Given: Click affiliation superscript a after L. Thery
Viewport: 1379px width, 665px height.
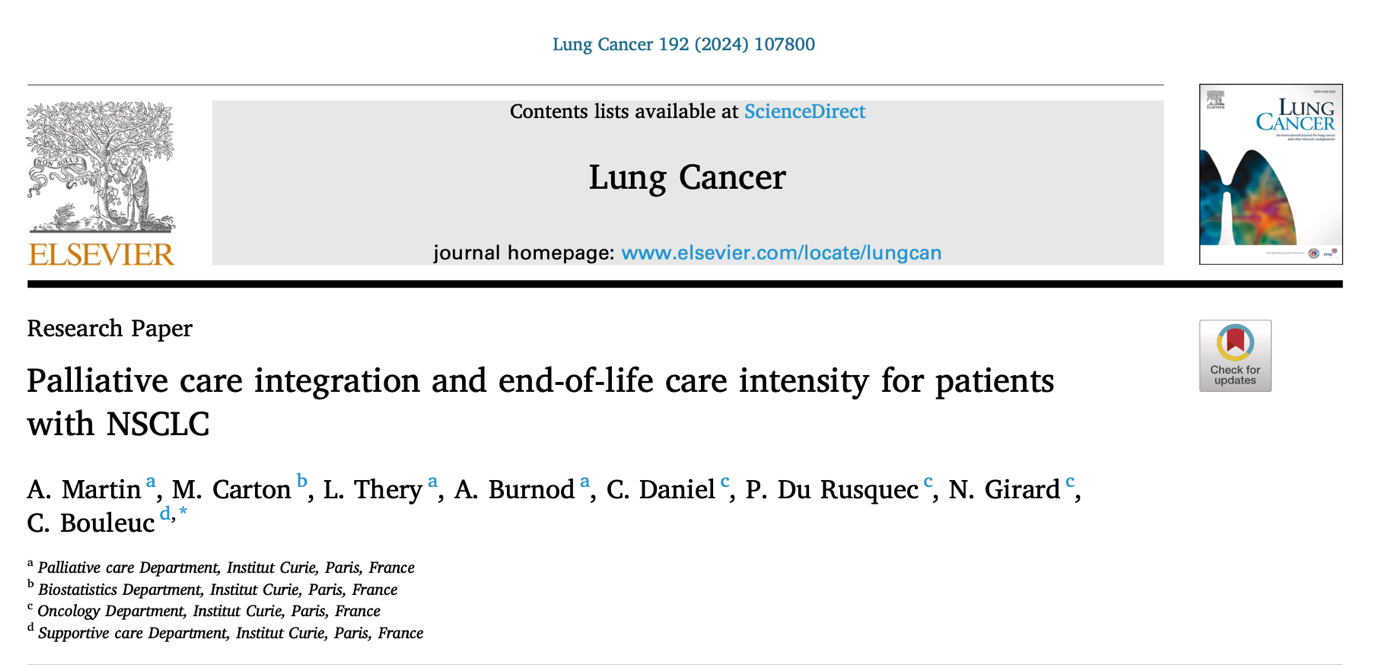Looking at the screenshot, I should (433, 482).
